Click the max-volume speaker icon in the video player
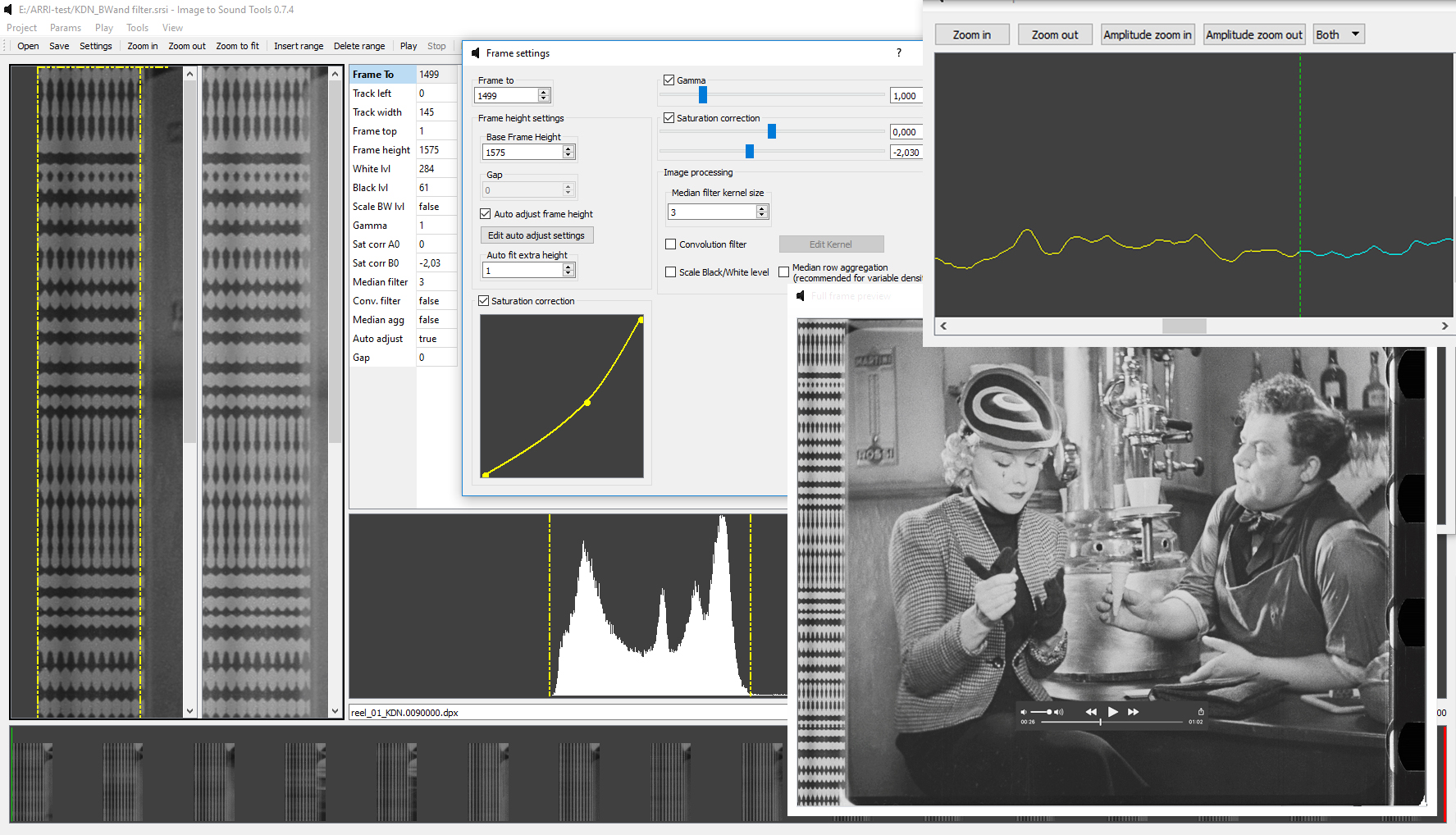 [x=1059, y=712]
